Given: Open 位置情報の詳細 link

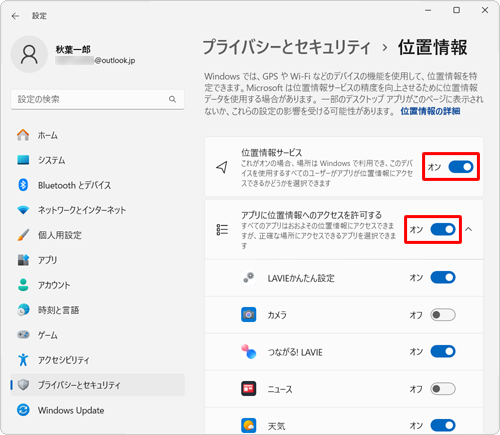Looking at the screenshot, I should [430, 111].
